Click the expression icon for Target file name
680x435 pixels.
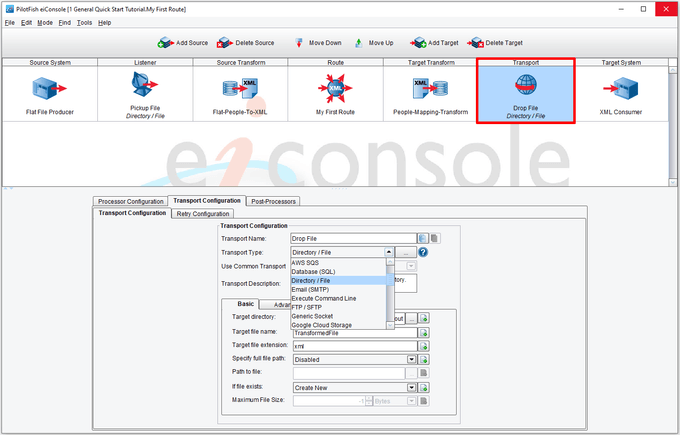tap(424, 333)
